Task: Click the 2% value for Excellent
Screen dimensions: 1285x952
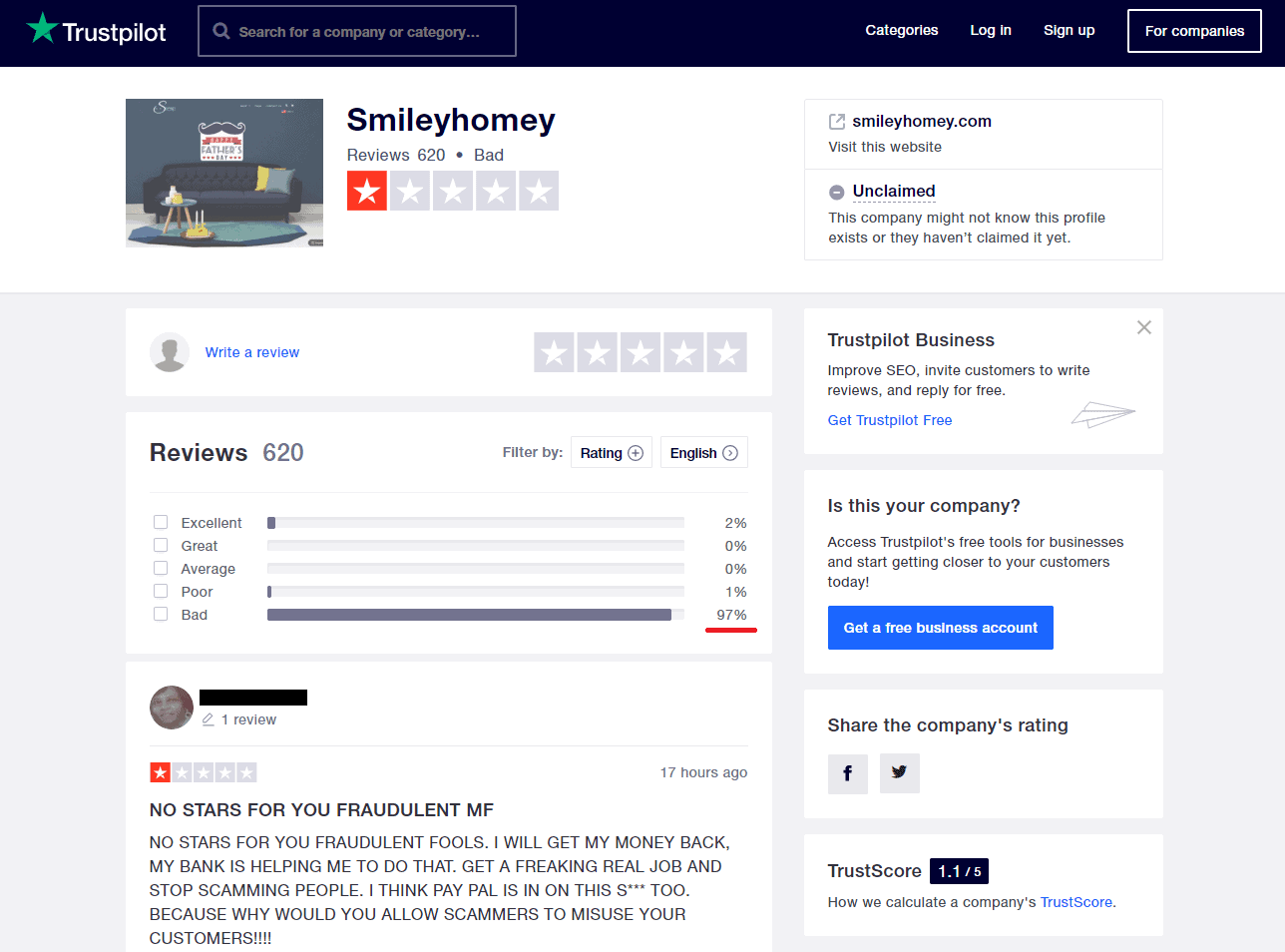Action: tap(735, 523)
